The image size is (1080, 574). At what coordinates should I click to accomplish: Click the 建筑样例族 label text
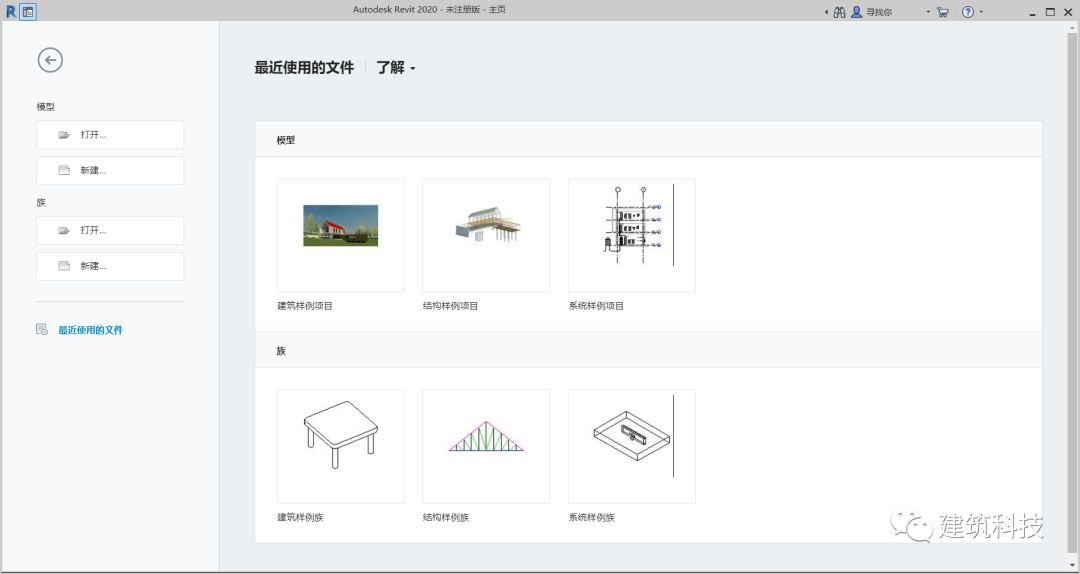(x=300, y=517)
